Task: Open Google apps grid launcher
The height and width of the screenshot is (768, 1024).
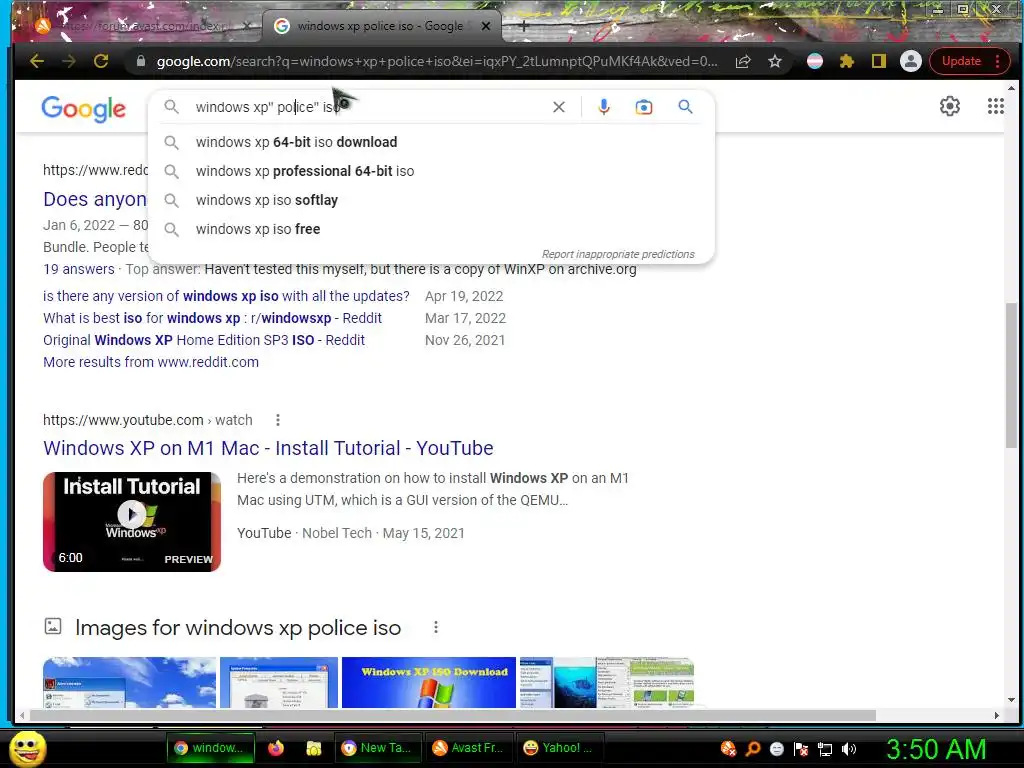Action: click(x=995, y=106)
